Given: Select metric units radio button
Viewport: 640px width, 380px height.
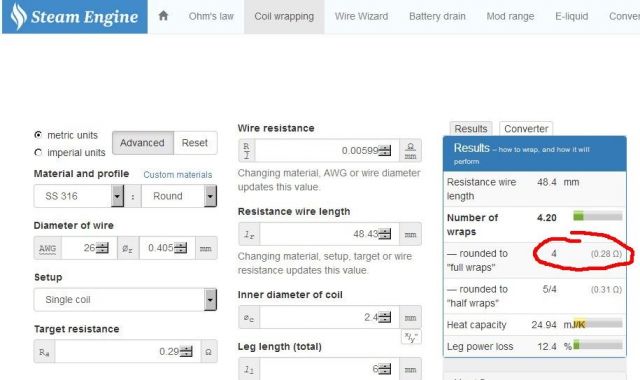Looking at the screenshot, I should coord(38,135).
